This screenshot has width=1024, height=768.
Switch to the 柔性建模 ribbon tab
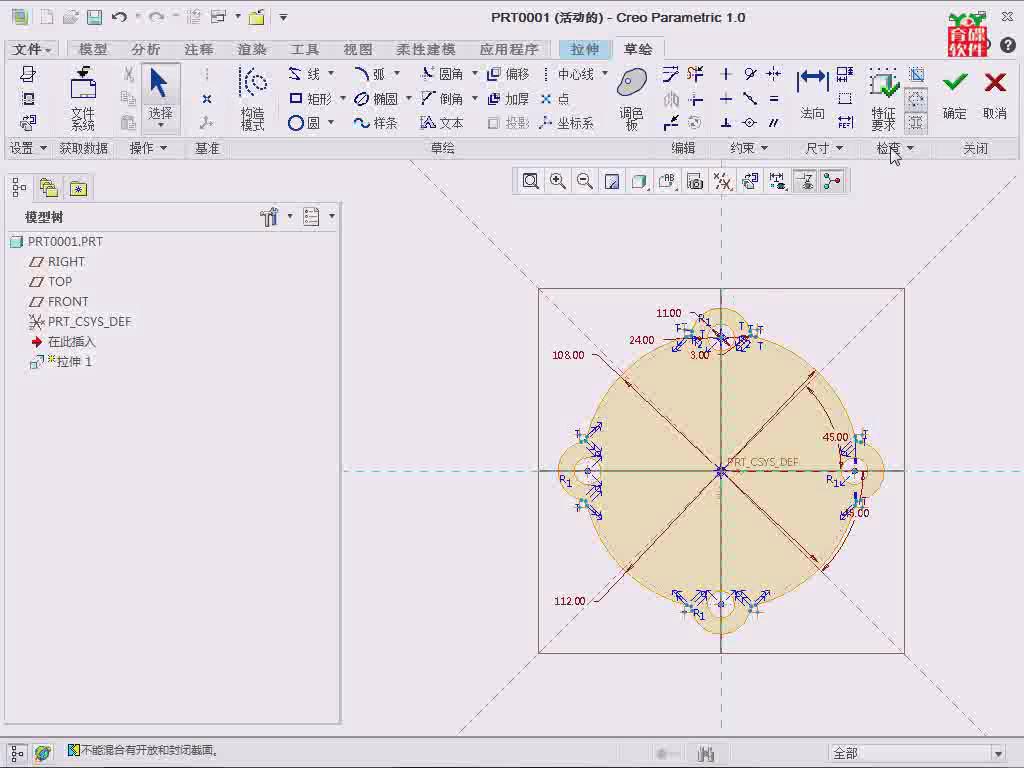click(425, 49)
